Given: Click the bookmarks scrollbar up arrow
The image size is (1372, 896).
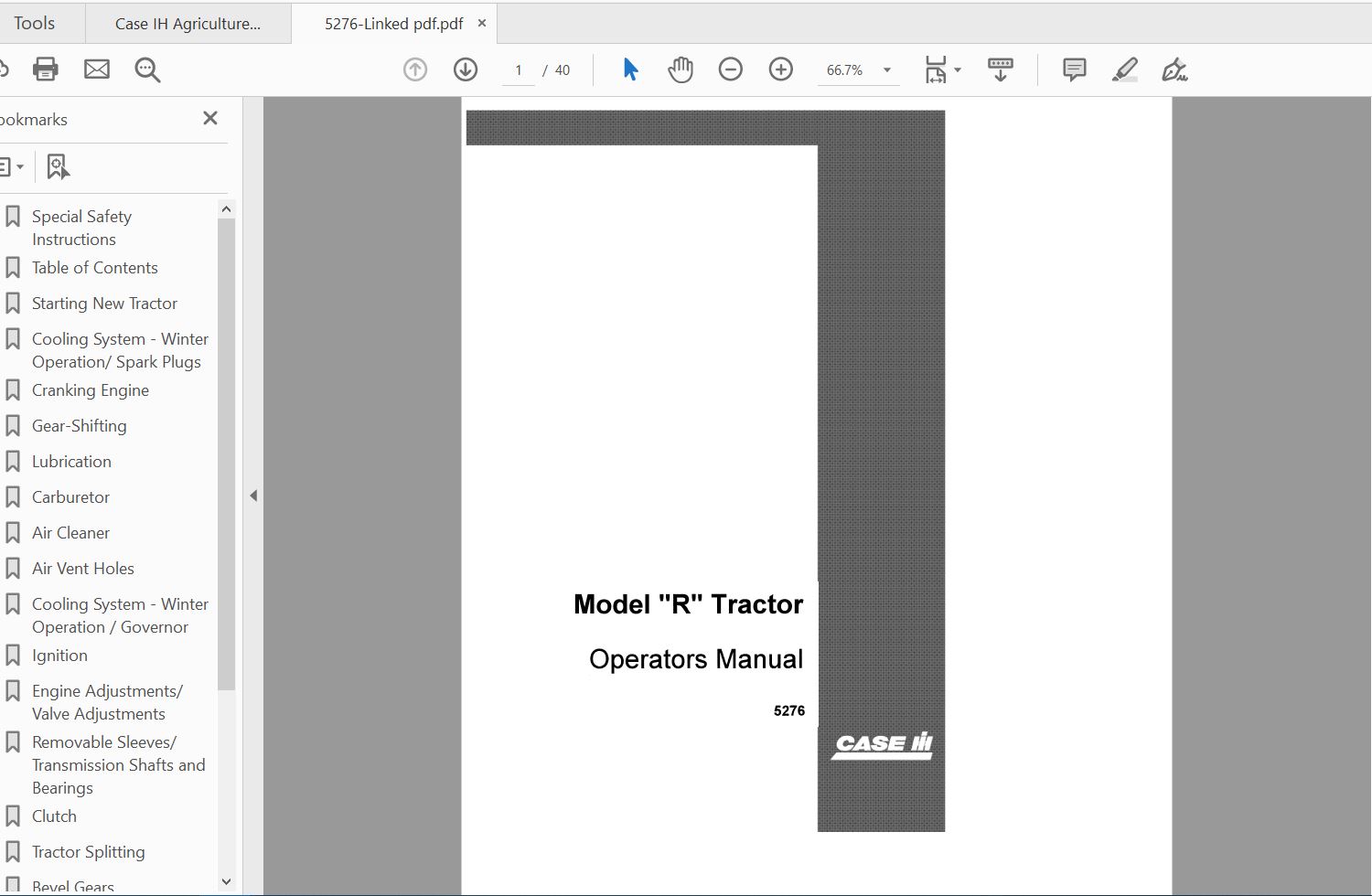Looking at the screenshot, I should 226,209.
